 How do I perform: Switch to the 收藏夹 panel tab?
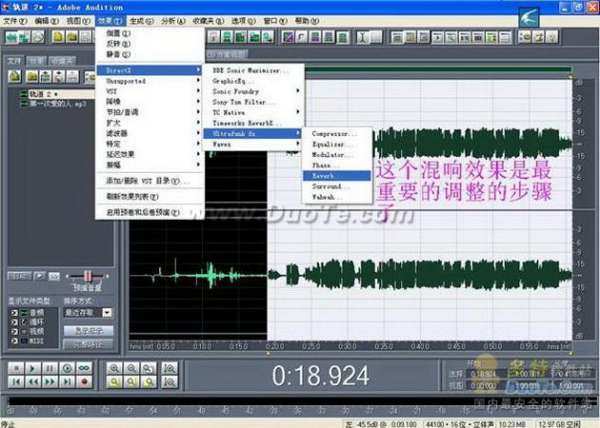tap(63, 60)
